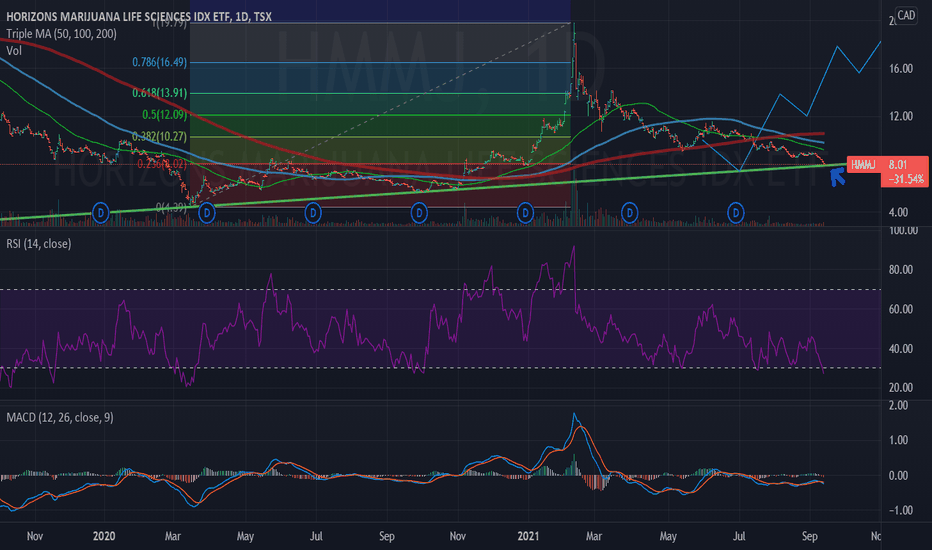This screenshot has width=932, height=550.
Task: Click dividend marker D between Sep and Nov 2020
Action: tap(419, 212)
